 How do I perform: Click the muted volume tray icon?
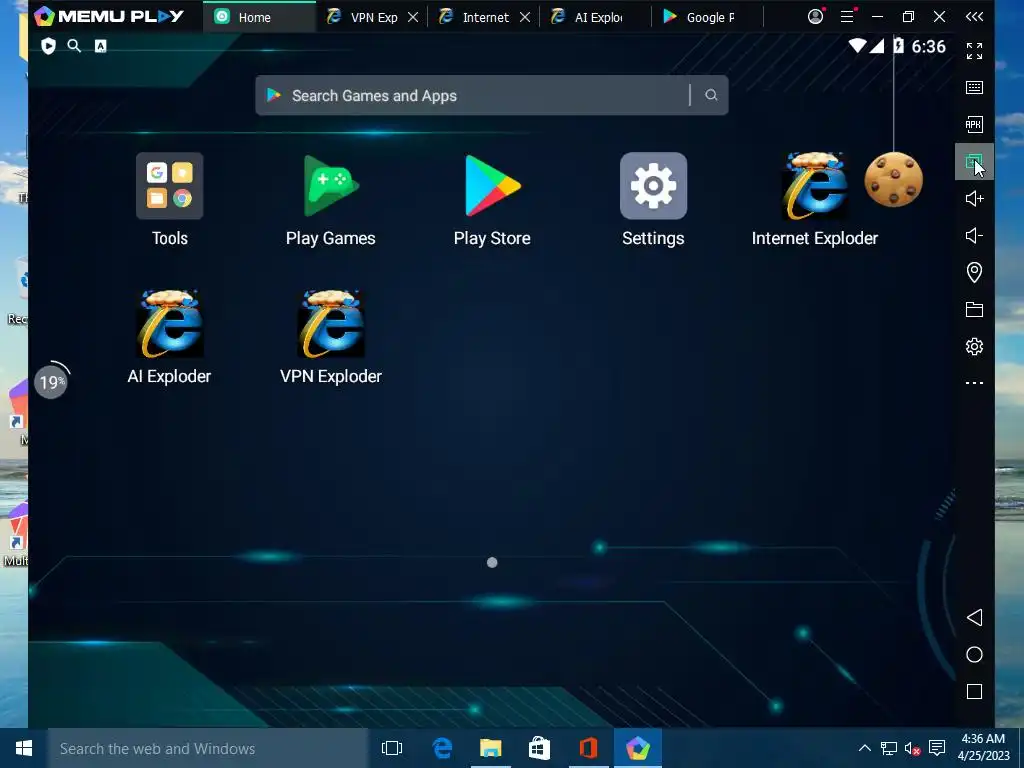point(912,748)
